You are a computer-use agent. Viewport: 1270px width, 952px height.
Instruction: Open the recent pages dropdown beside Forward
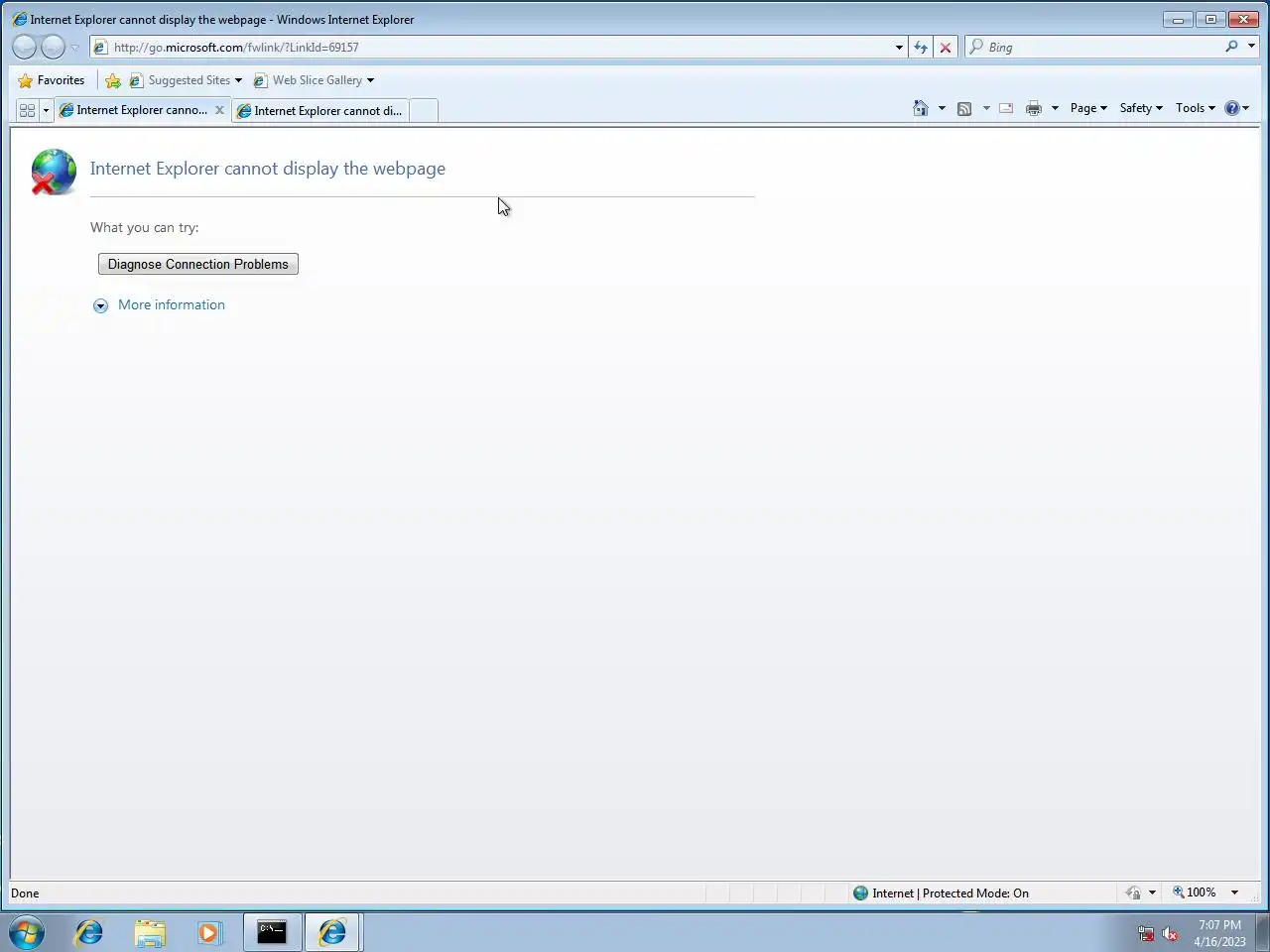(75, 48)
